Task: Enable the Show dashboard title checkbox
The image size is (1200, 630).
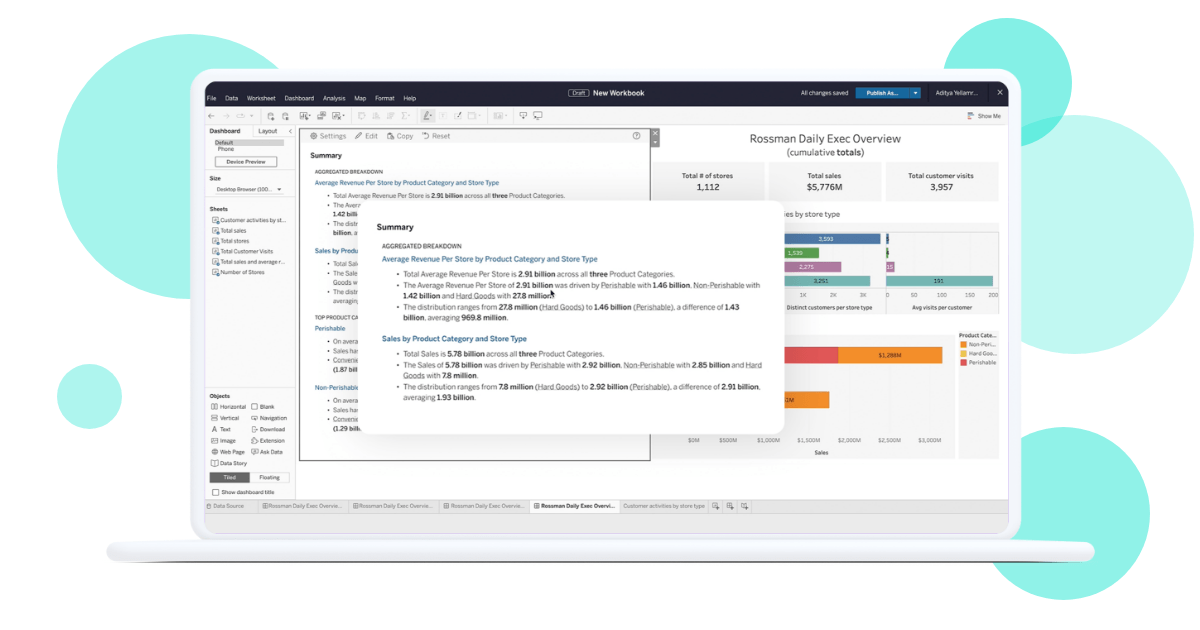Action: (x=215, y=492)
